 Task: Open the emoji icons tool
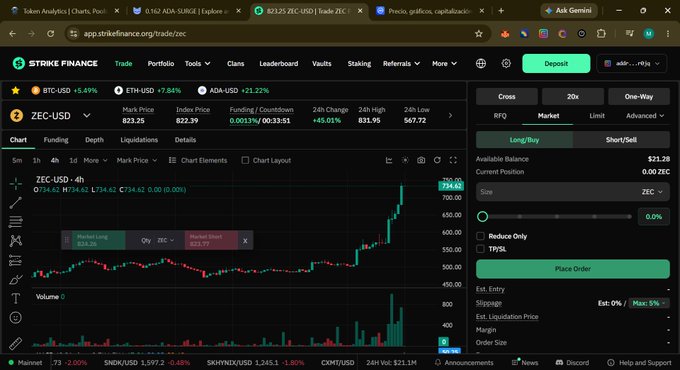coord(16,318)
